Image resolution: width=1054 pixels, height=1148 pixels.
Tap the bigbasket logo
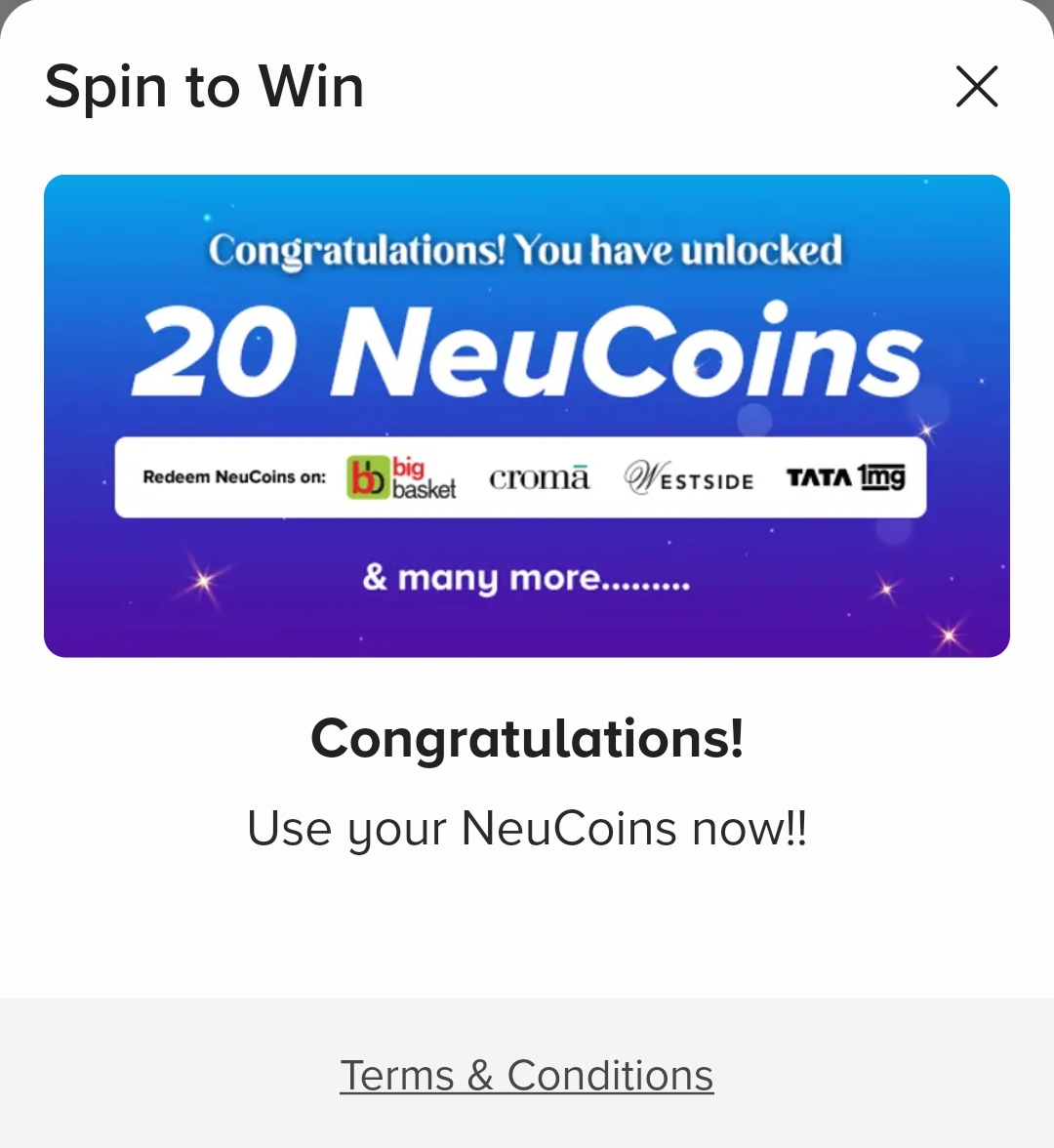tap(402, 477)
